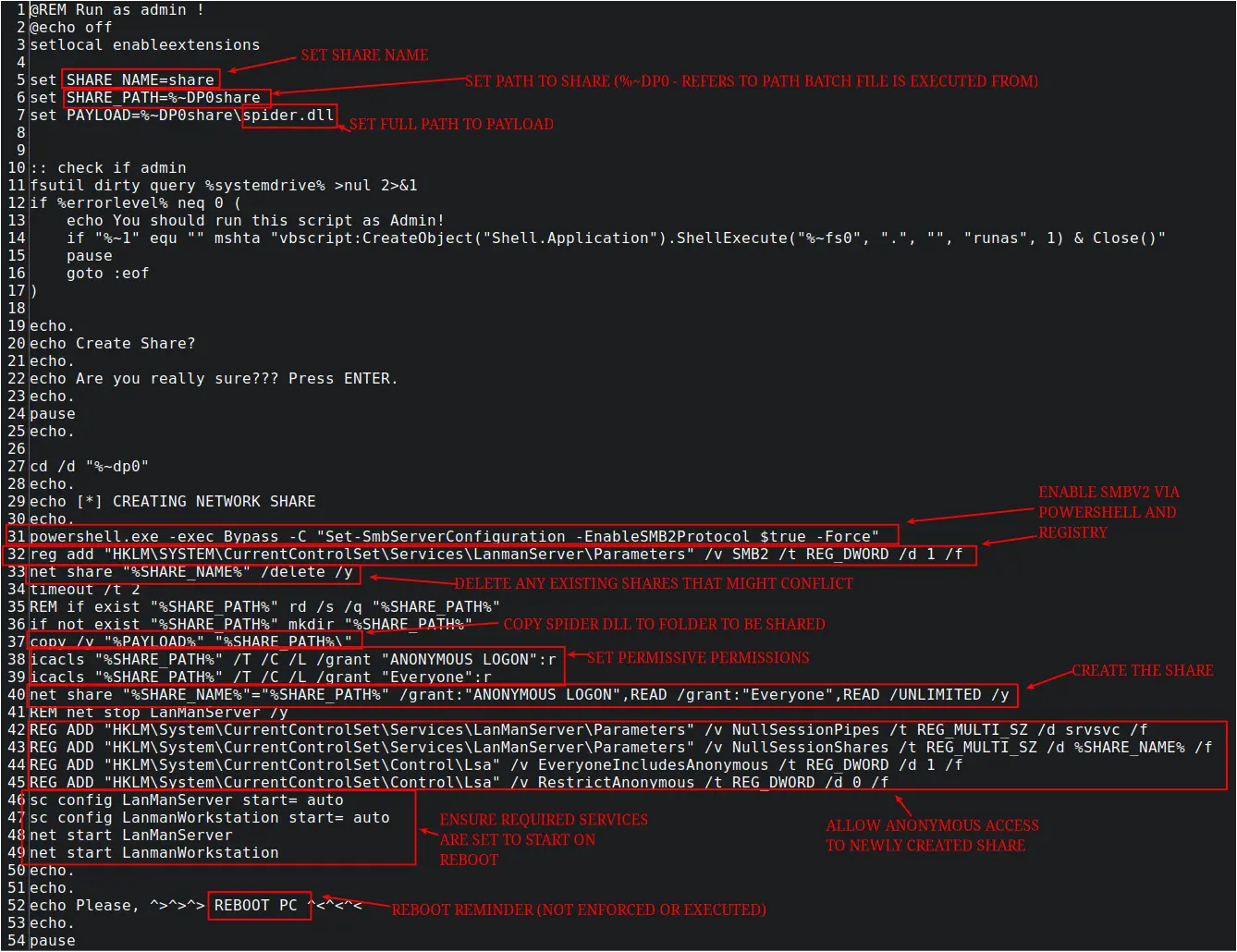The width and height of the screenshot is (1237, 952).
Task: Click the CREATE THE SHARE annotation
Action: [x=1142, y=671]
